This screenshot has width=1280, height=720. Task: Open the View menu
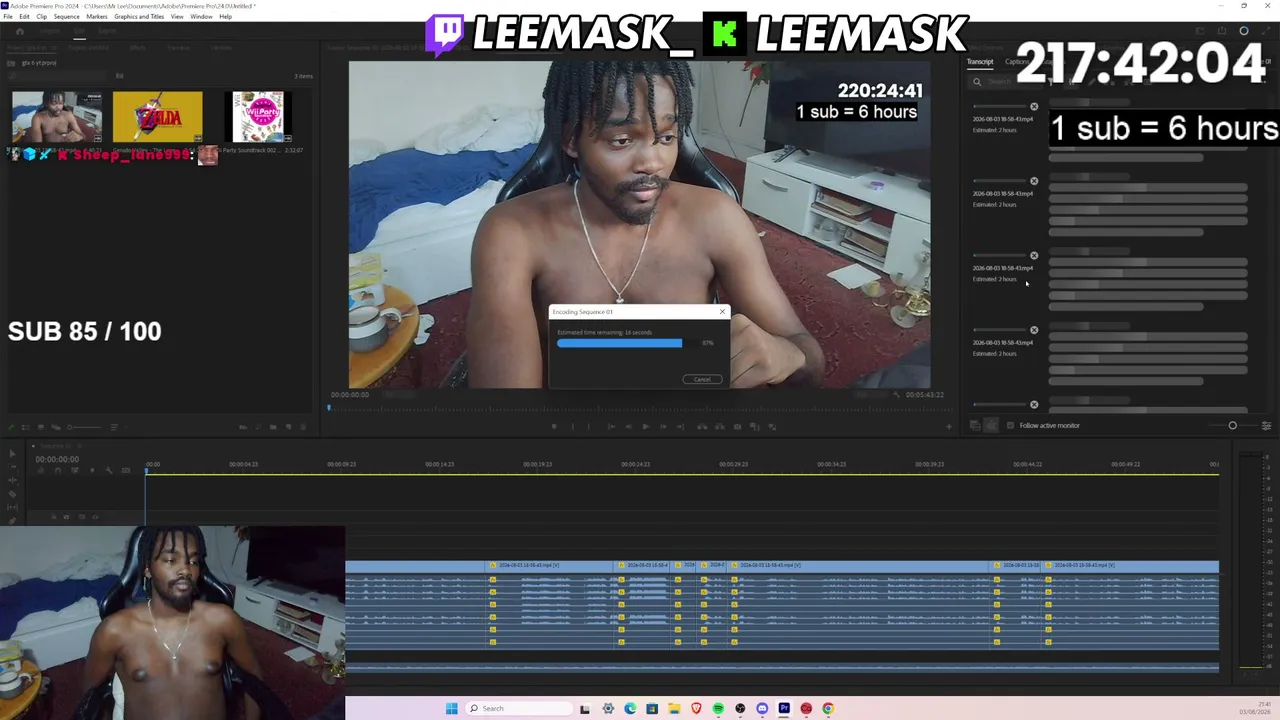coord(177,17)
